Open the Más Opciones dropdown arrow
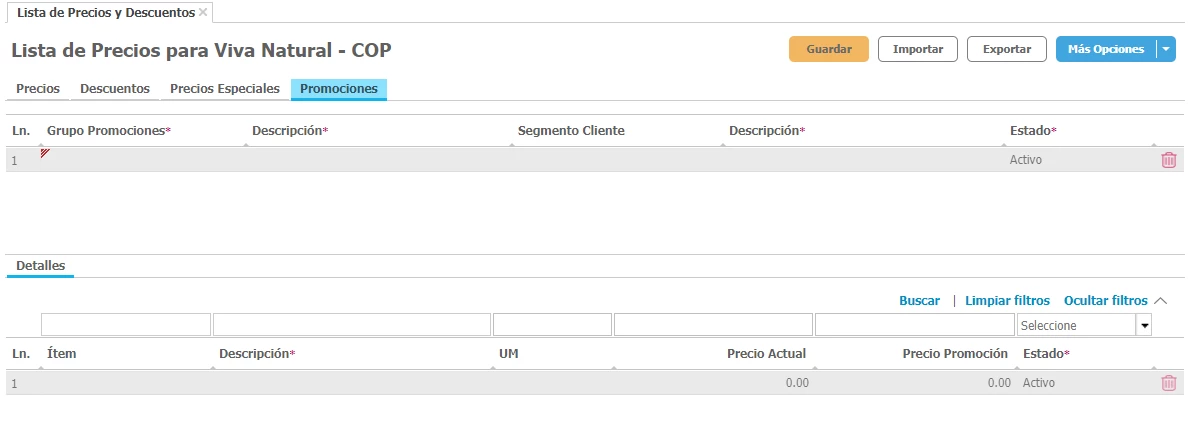 coord(1166,49)
